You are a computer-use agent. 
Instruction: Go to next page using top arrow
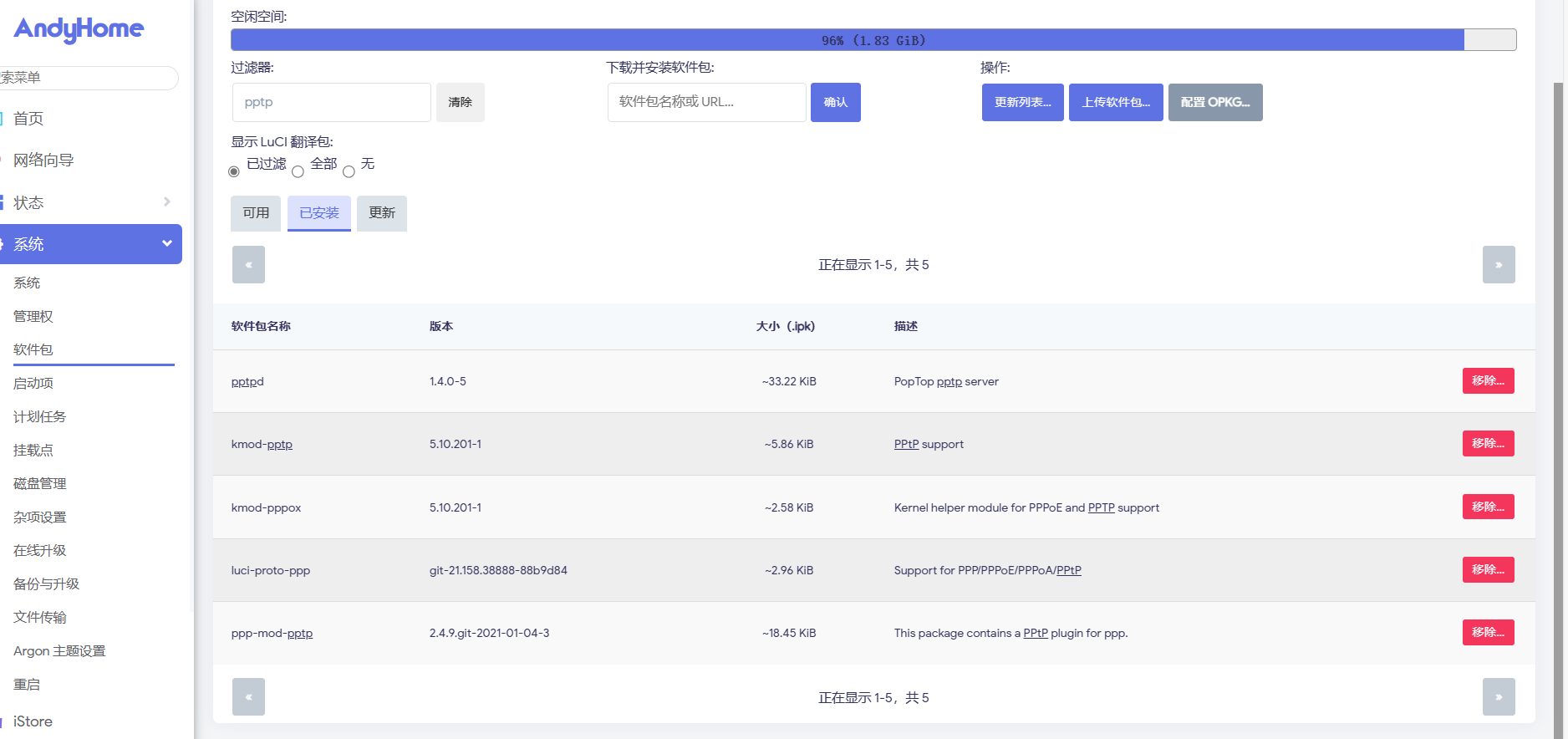pos(1498,265)
